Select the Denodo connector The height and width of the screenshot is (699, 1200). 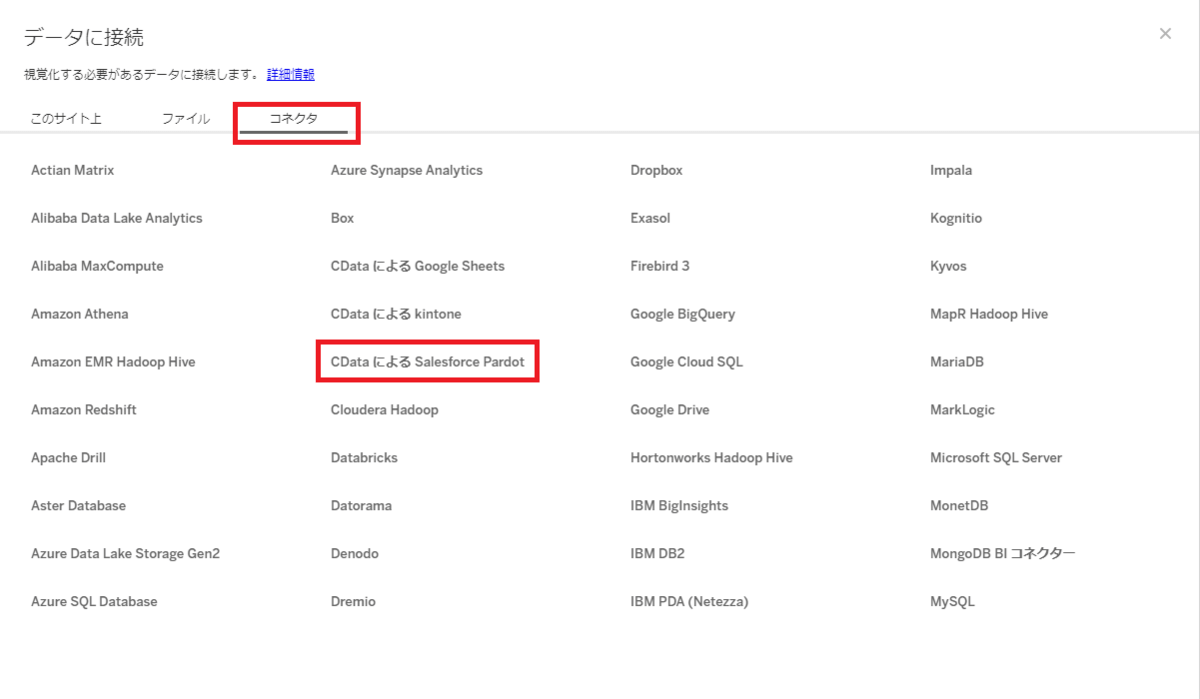click(x=355, y=554)
